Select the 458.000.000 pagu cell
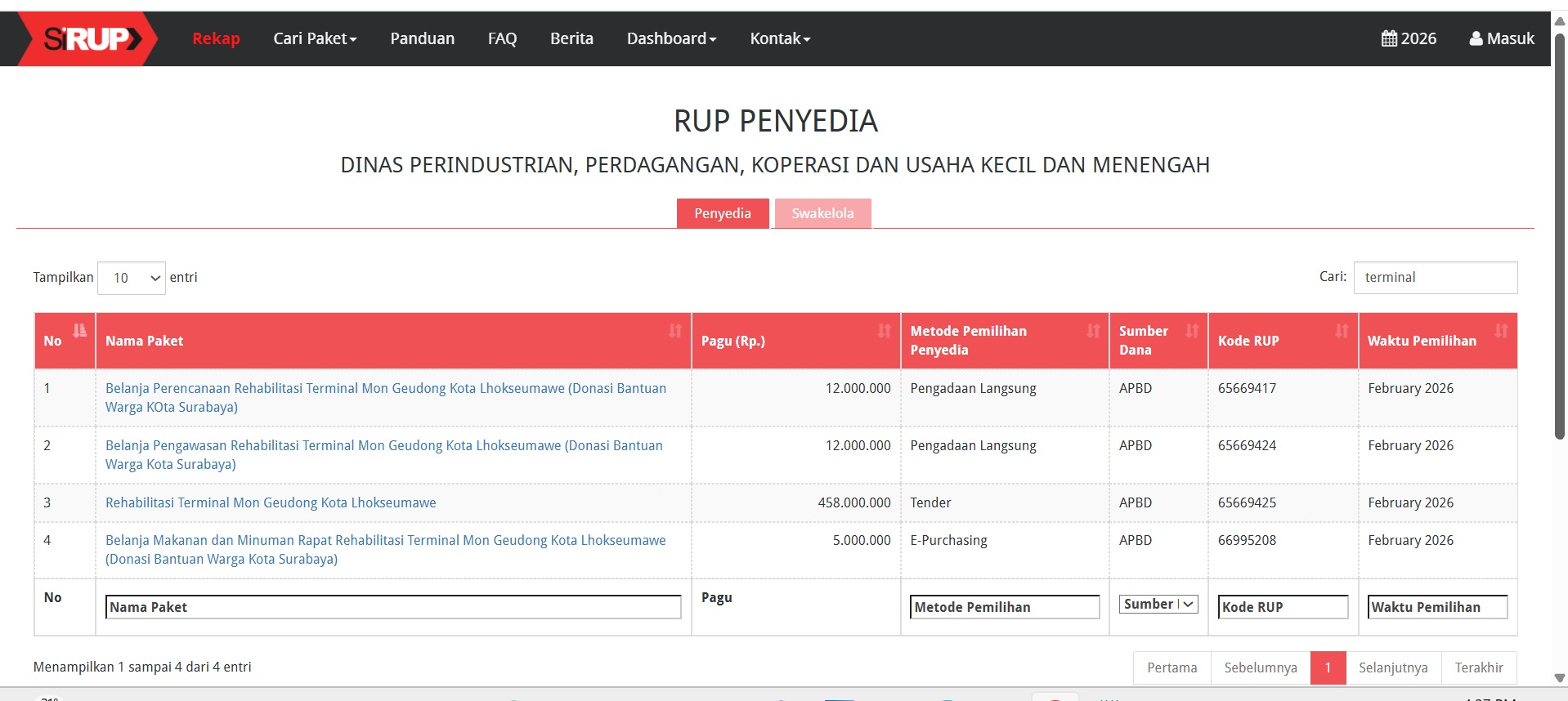 tap(796, 502)
